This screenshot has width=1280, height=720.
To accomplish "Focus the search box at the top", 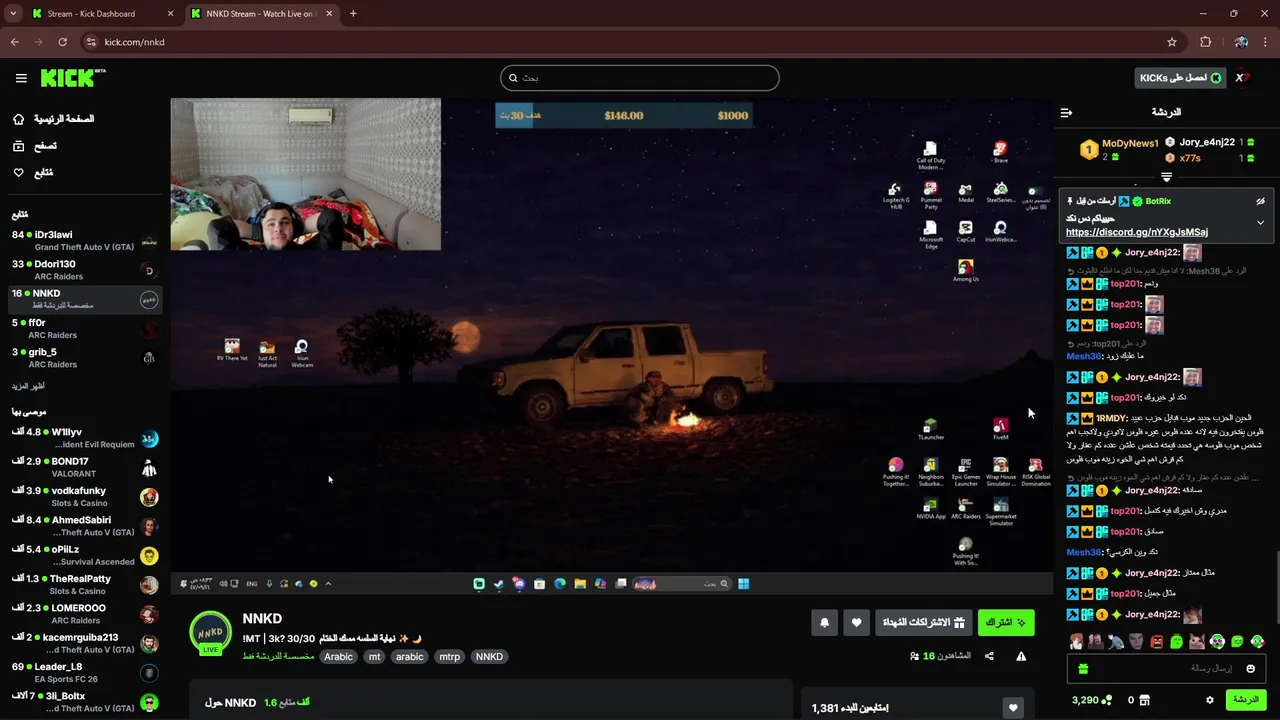I will pyautogui.click(x=640, y=78).
